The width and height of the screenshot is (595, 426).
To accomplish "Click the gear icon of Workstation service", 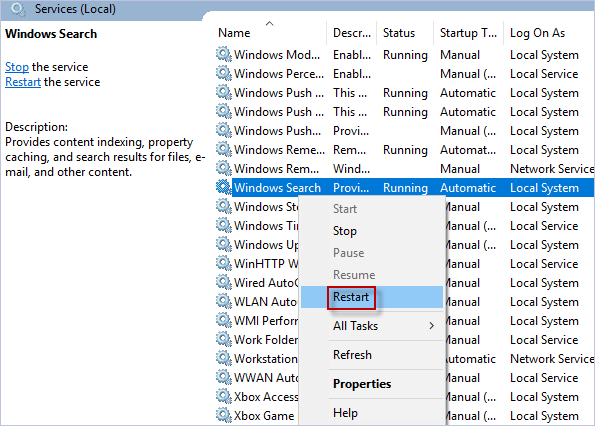I will pos(224,358).
